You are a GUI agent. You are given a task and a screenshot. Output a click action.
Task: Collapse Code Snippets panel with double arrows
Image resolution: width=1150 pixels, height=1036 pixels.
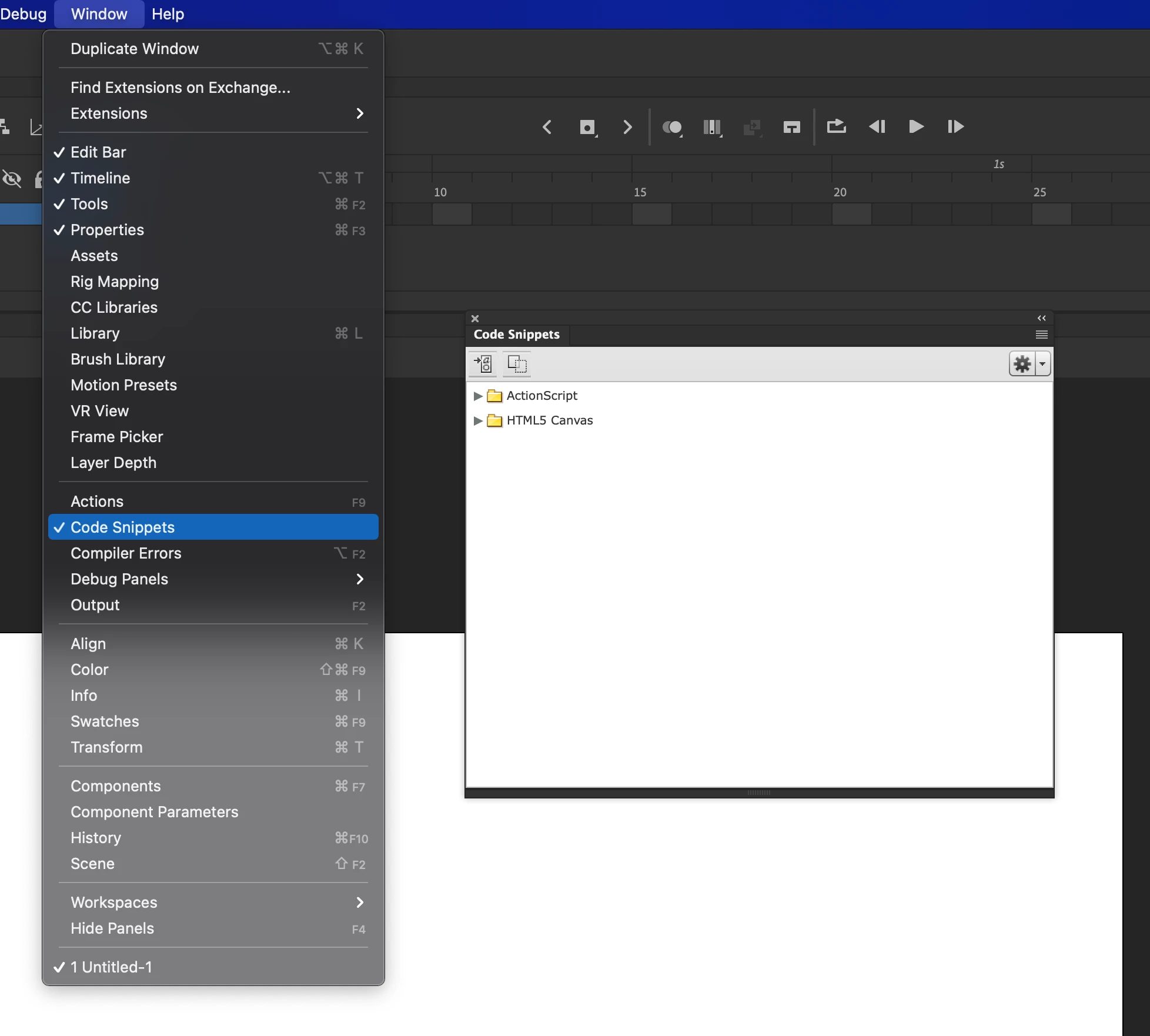[1041, 318]
